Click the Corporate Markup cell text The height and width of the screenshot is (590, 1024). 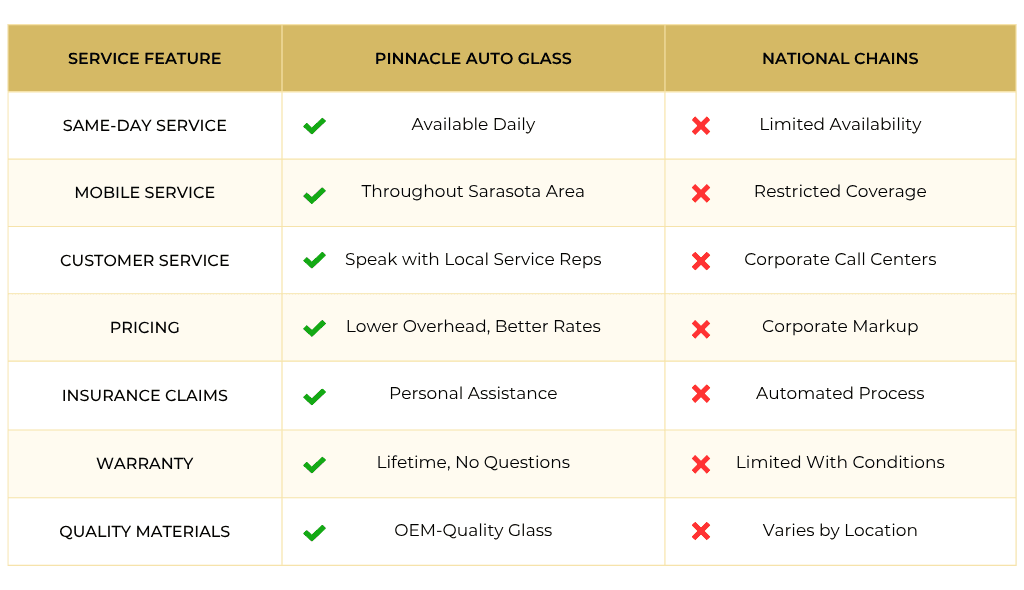tap(840, 327)
